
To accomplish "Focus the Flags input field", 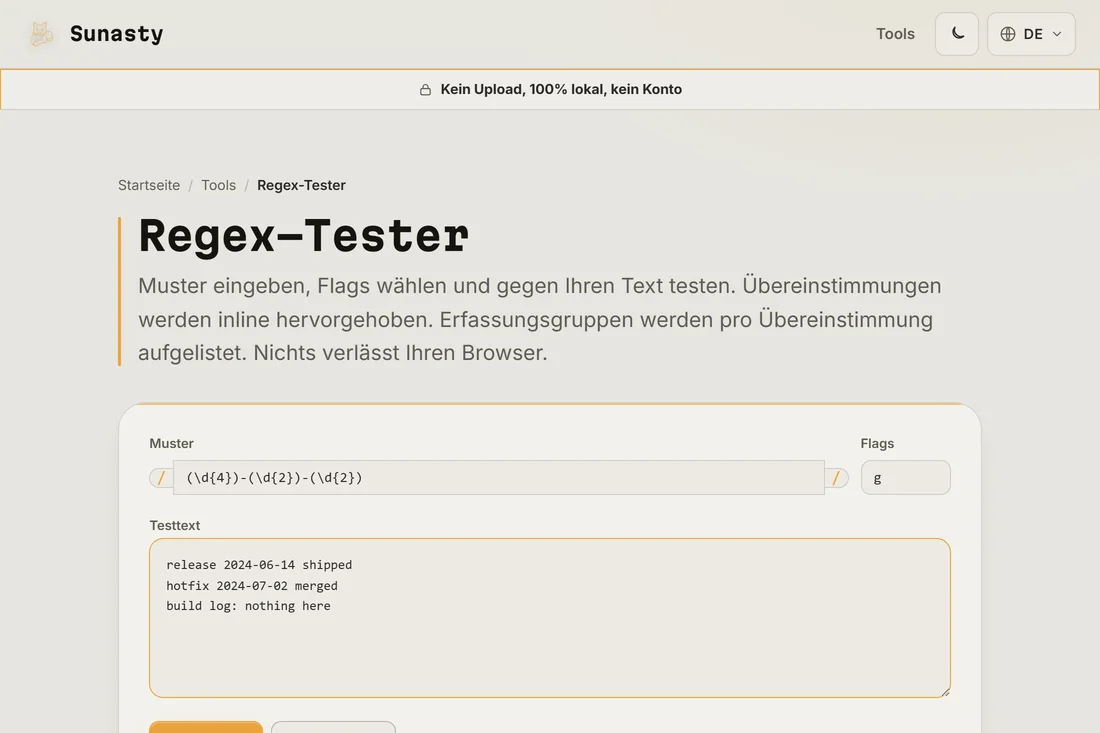I will 906,478.
